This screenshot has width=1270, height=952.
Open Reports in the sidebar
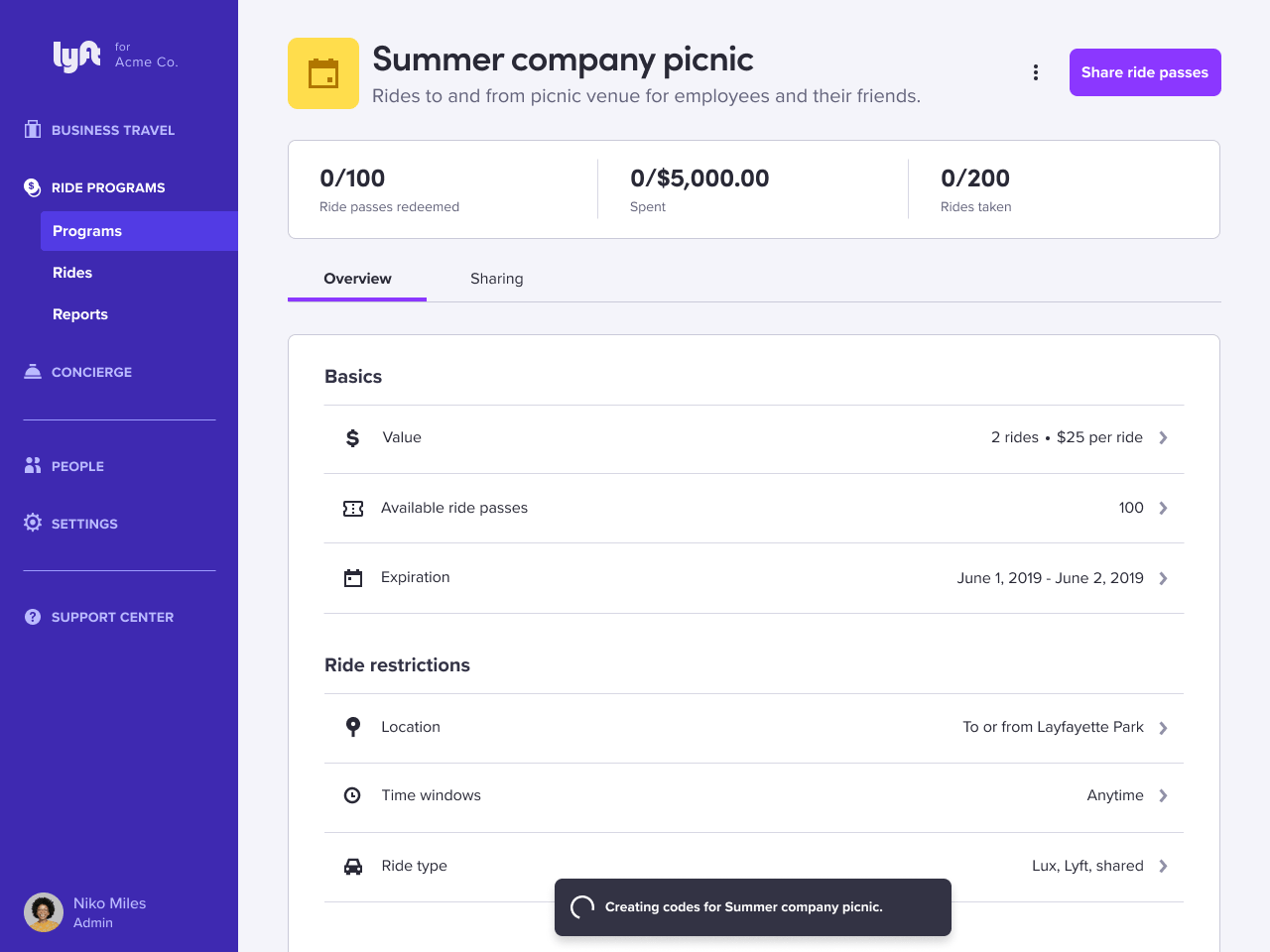[x=80, y=314]
